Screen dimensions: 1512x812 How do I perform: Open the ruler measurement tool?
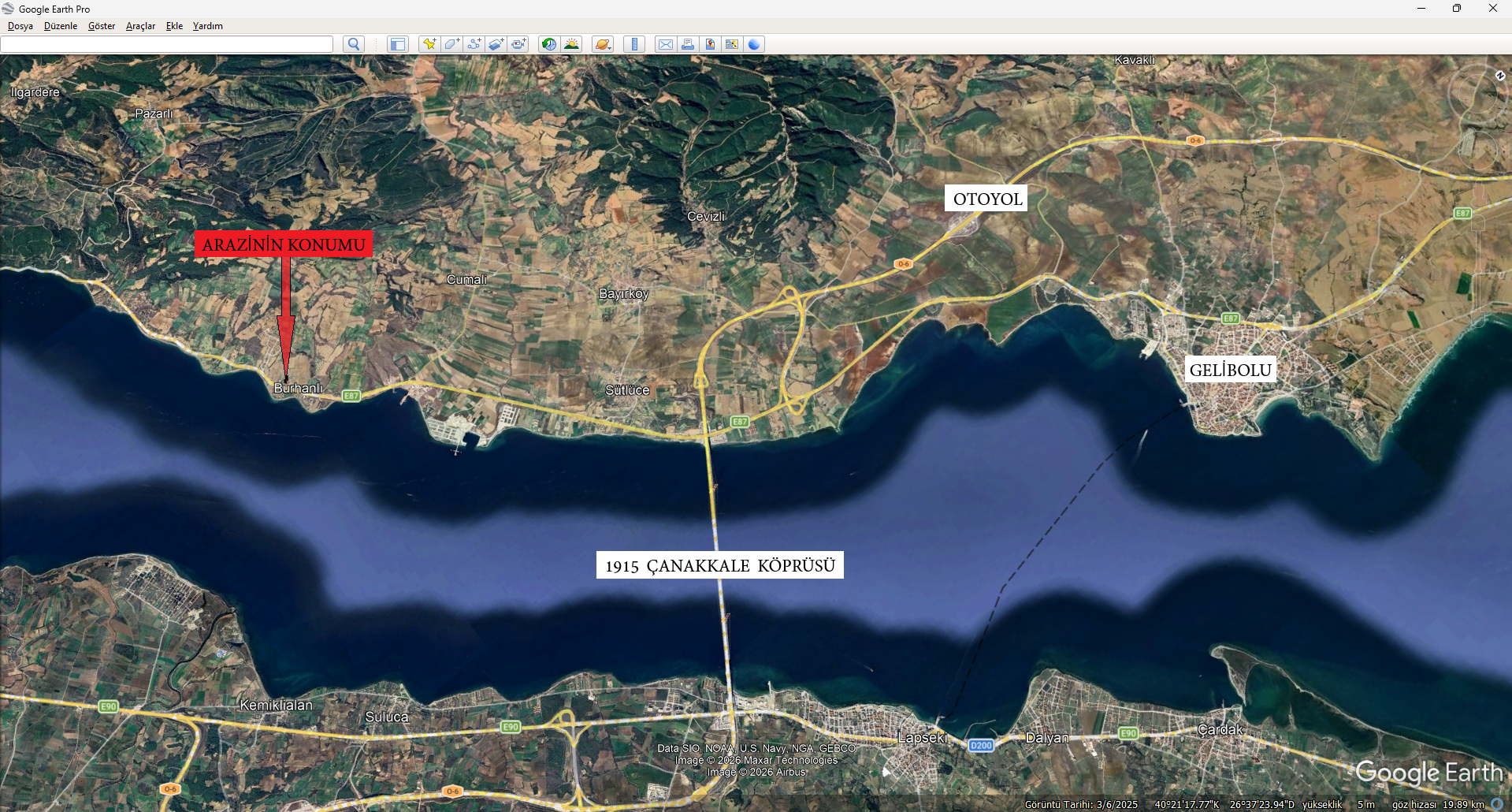tap(634, 44)
